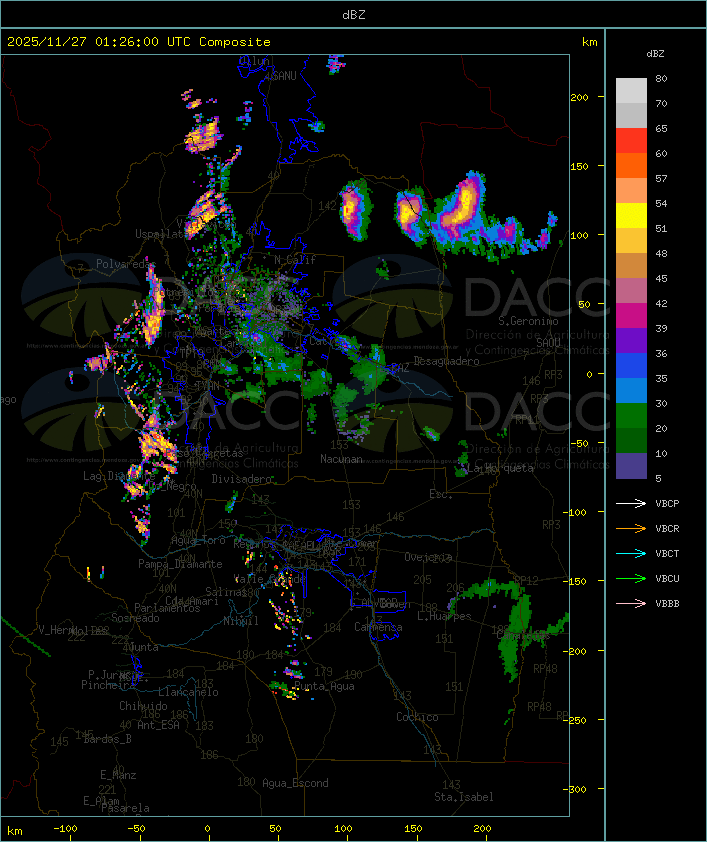
Task: Click the Pasarela place label
Action: [x=125, y=808]
